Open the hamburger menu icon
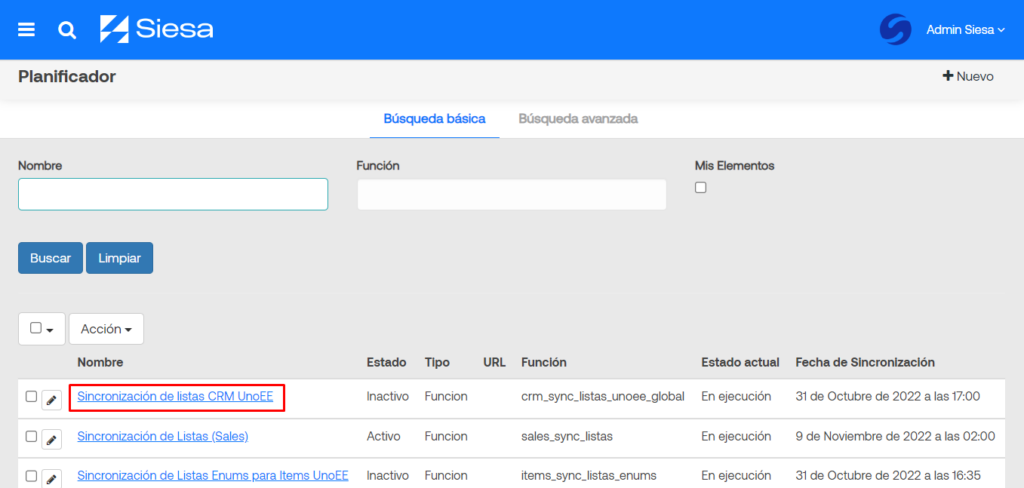Image resolution: width=1024 pixels, height=488 pixels. [x=27, y=30]
